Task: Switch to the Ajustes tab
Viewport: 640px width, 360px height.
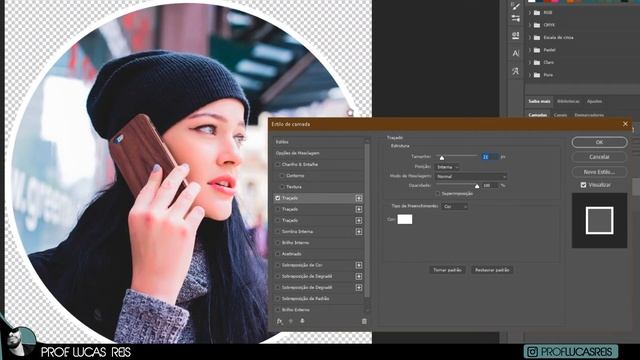Action: (x=594, y=101)
